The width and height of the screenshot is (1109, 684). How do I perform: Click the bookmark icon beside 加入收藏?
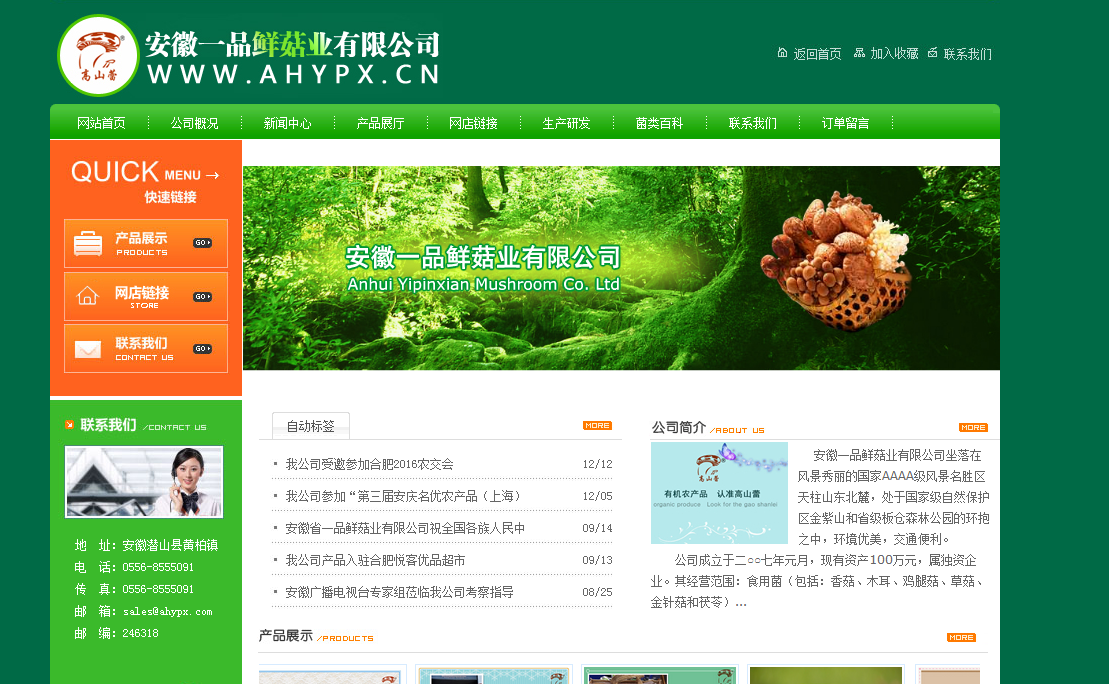pyautogui.click(x=859, y=52)
